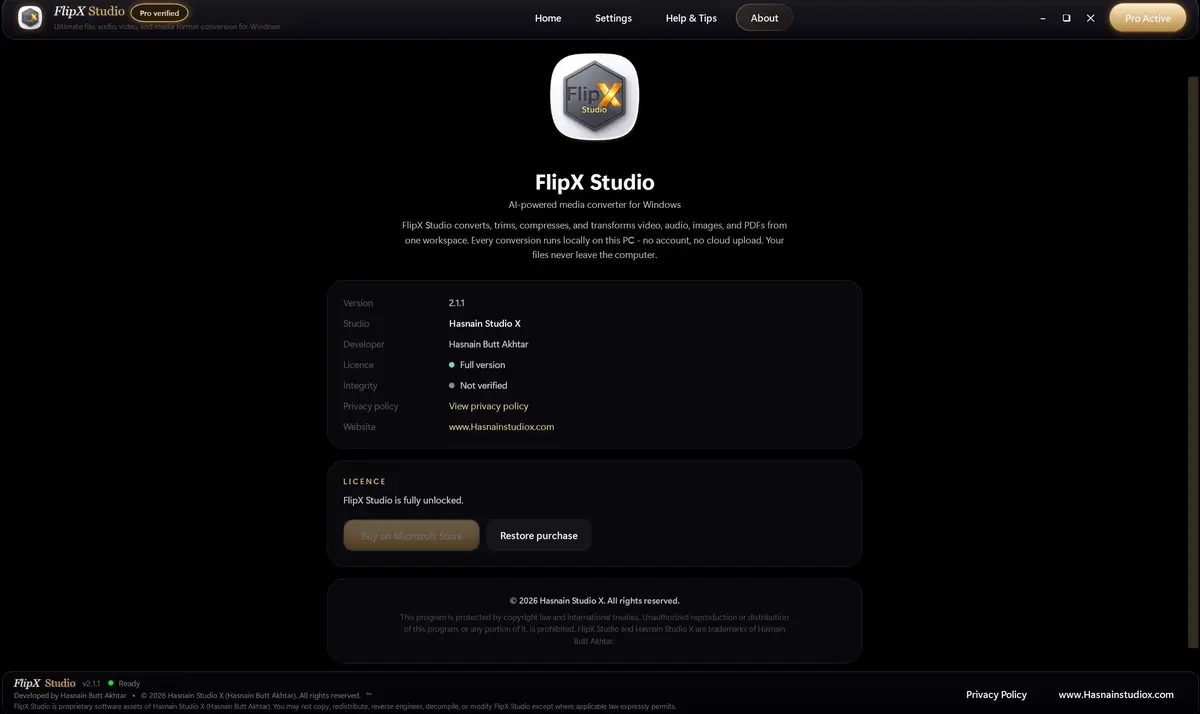Viewport: 1200px width, 714px height.
Task: Click the © 2026 Hasnain Studio X copyright line
Action: tap(595, 601)
